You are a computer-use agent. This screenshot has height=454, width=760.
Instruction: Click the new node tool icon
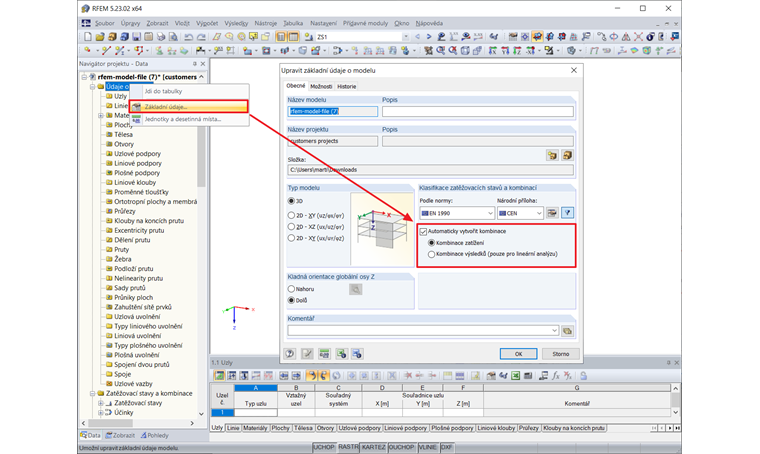click(88, 50)
